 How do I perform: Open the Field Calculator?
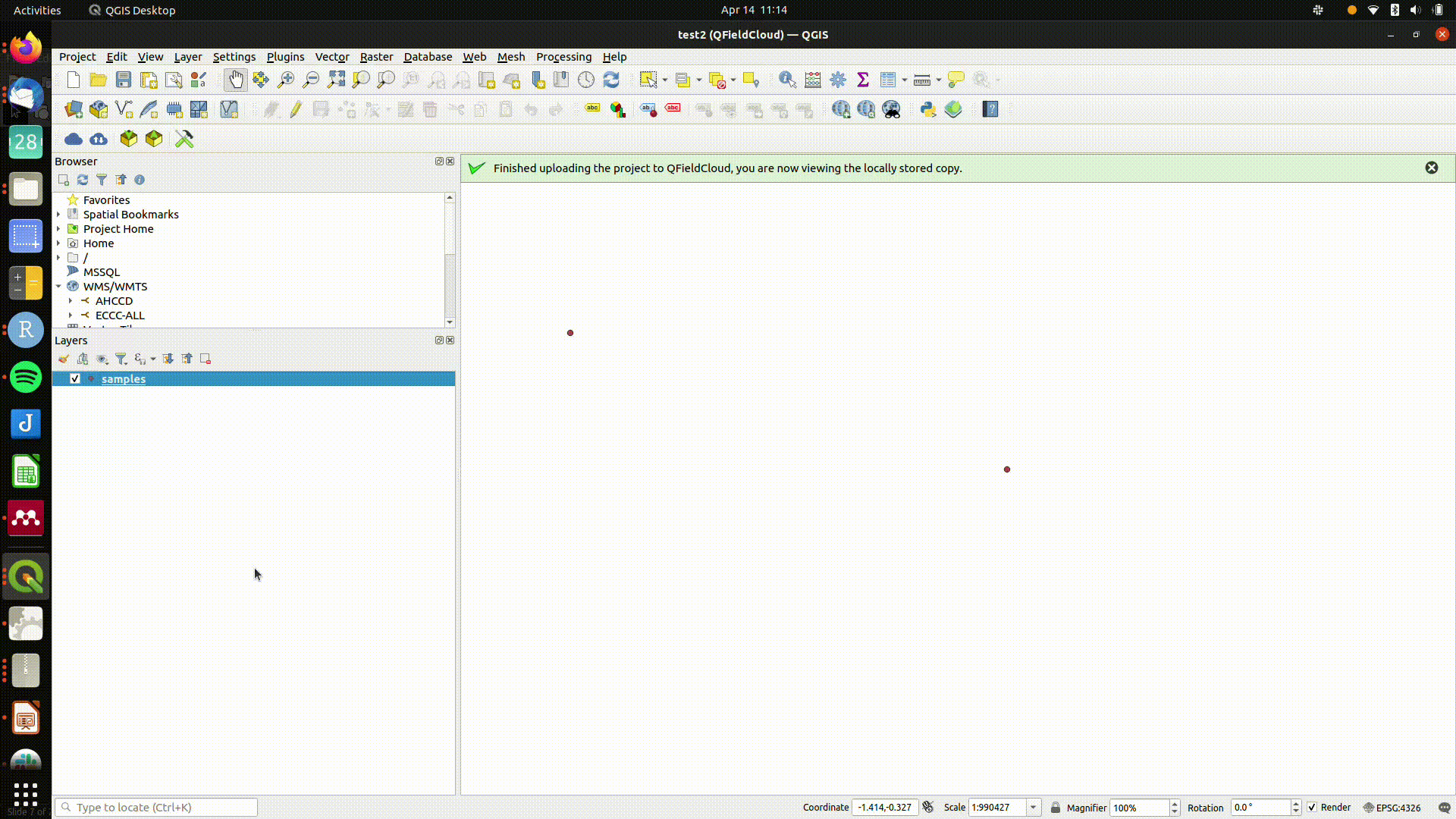point(812,80)
